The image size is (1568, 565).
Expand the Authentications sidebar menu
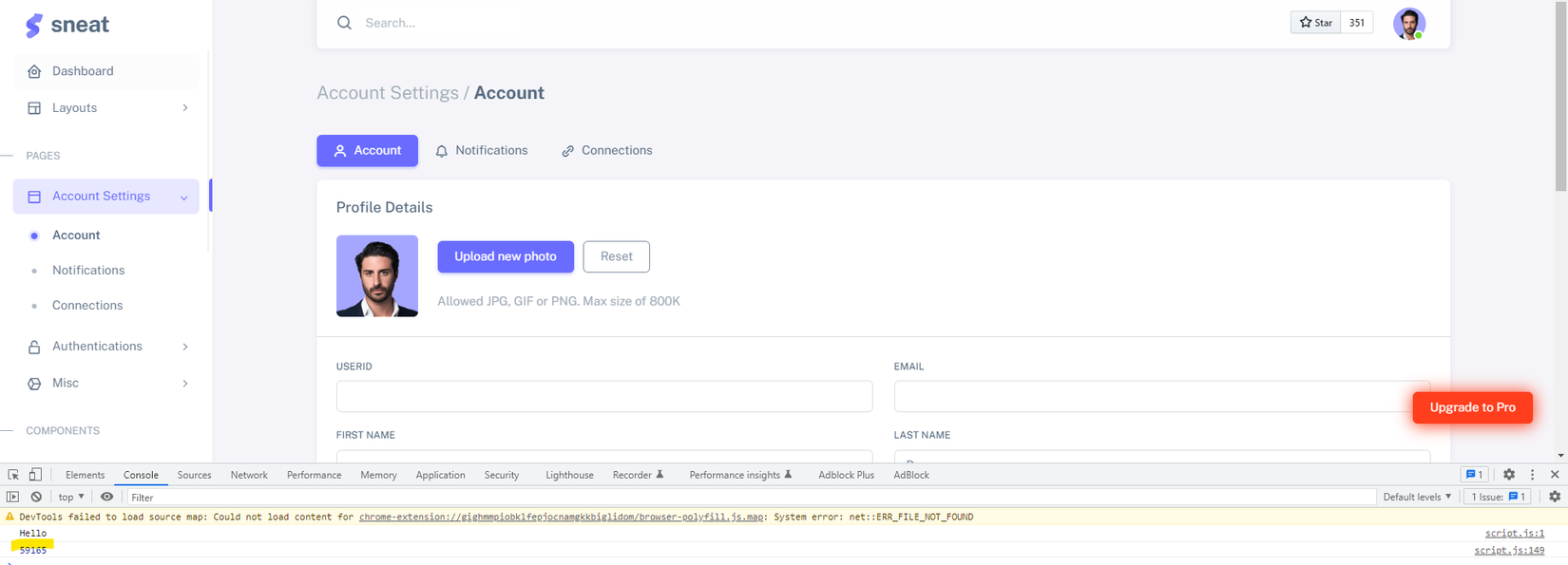(106, 347)
